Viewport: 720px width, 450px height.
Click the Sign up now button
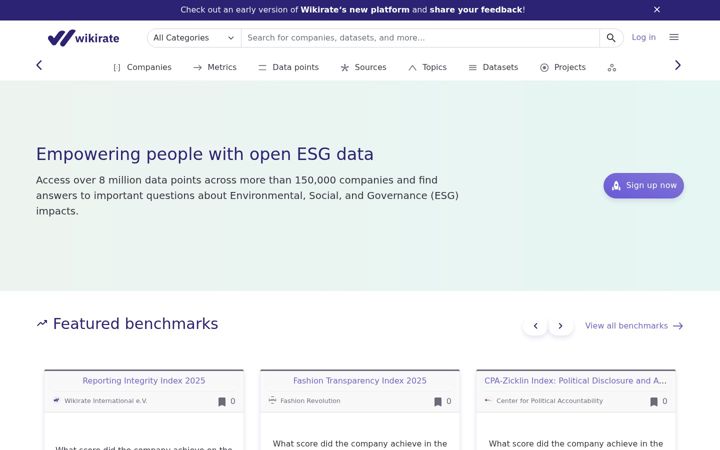pyautogui.click(x=643, y=186)
